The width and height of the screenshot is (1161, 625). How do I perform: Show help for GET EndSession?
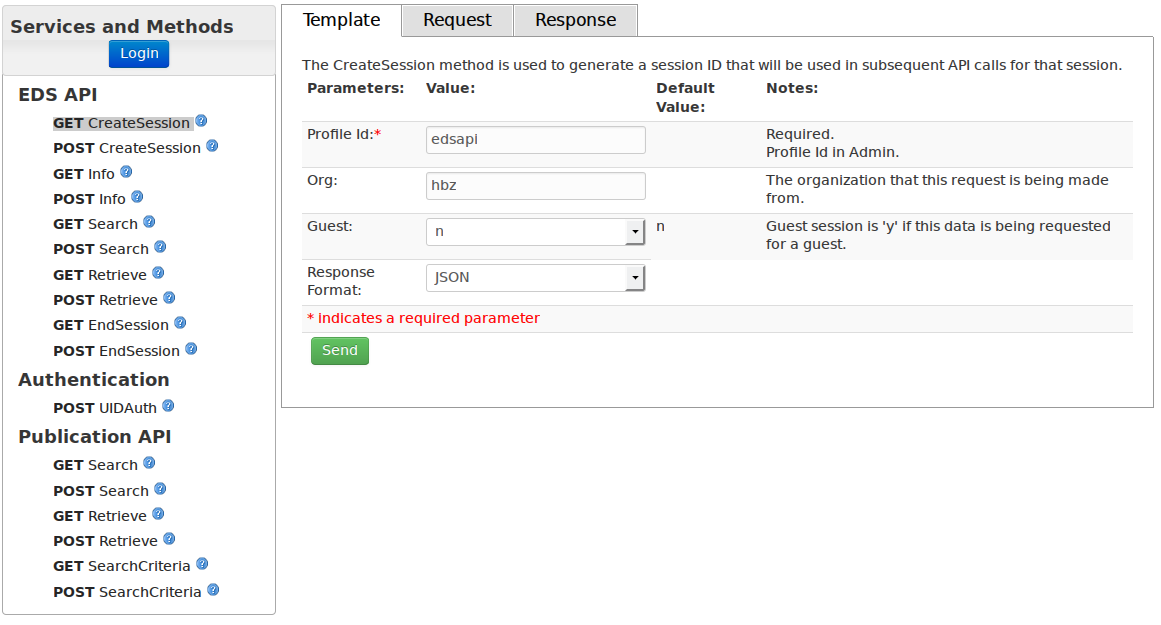180,323
